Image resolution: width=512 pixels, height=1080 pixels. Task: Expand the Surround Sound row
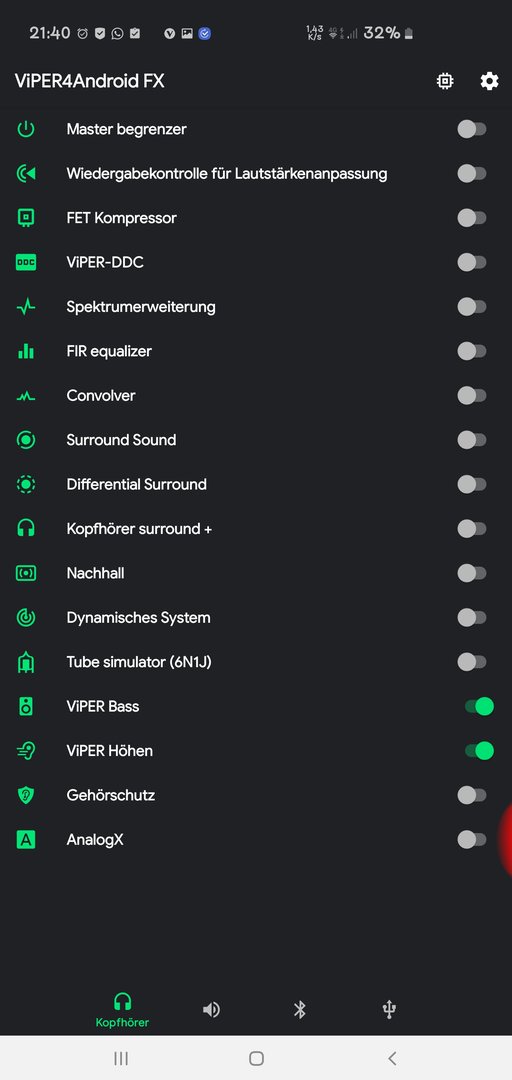click(256, 440)
